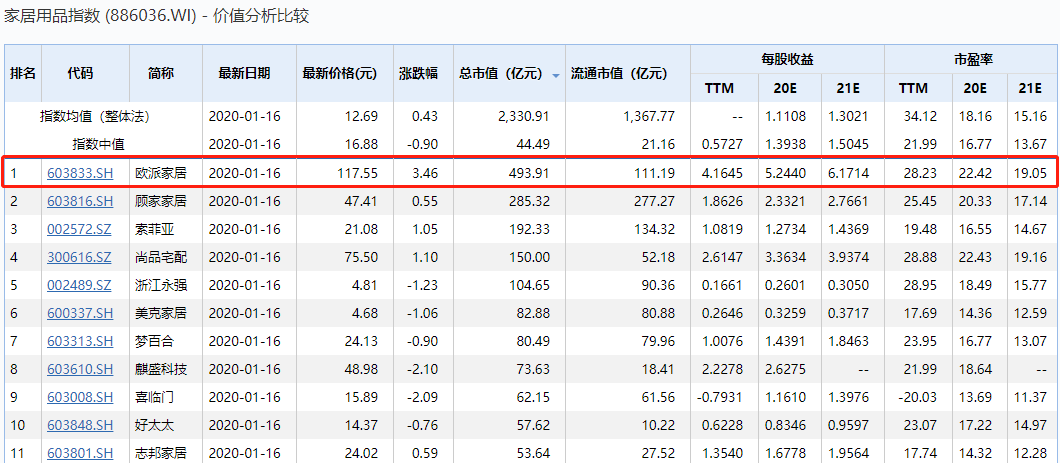1060x463 pixels.
Task: Sort by 流通市值 (亿元) column header
Action: tap(619, 74)
